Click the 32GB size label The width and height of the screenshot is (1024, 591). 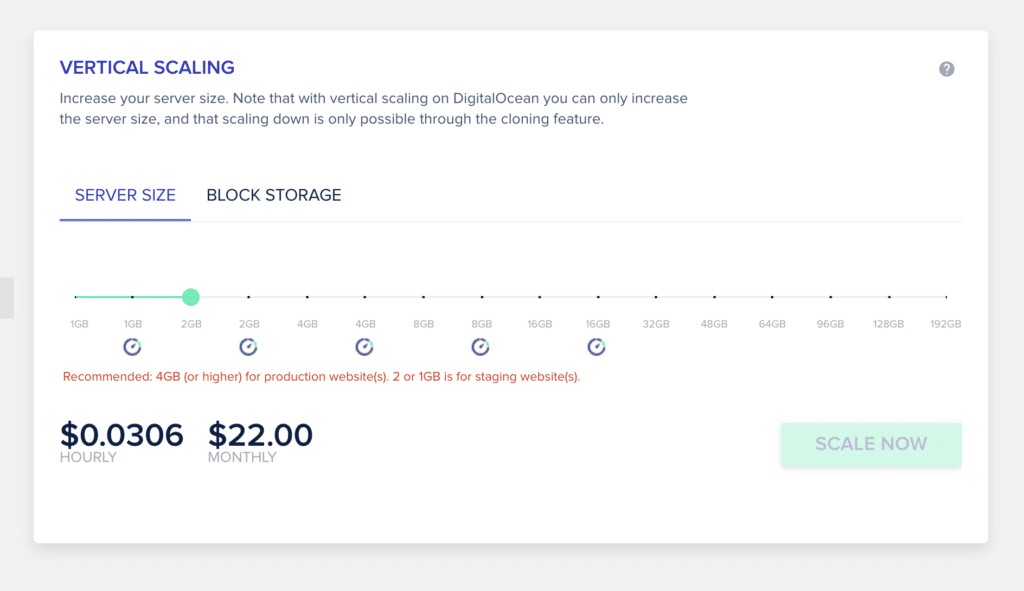(656, 324)
